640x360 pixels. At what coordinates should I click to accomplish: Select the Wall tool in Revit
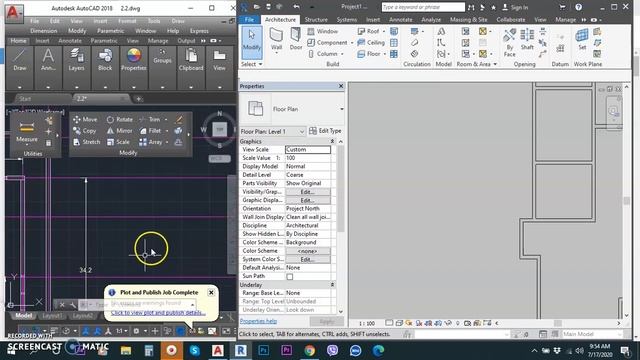(x=276, y=40)
